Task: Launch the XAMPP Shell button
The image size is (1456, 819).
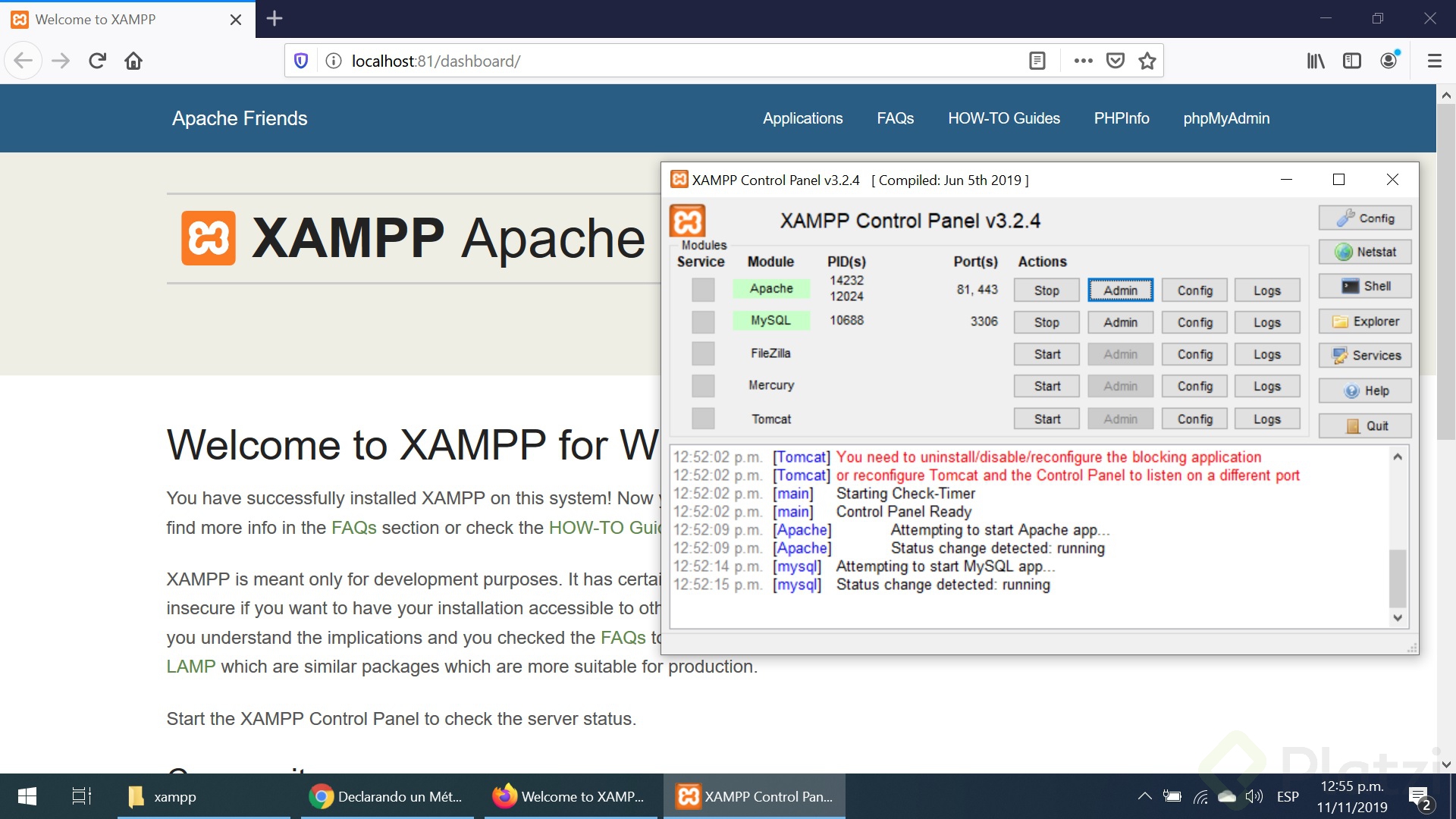Action: pos(1364,287)
